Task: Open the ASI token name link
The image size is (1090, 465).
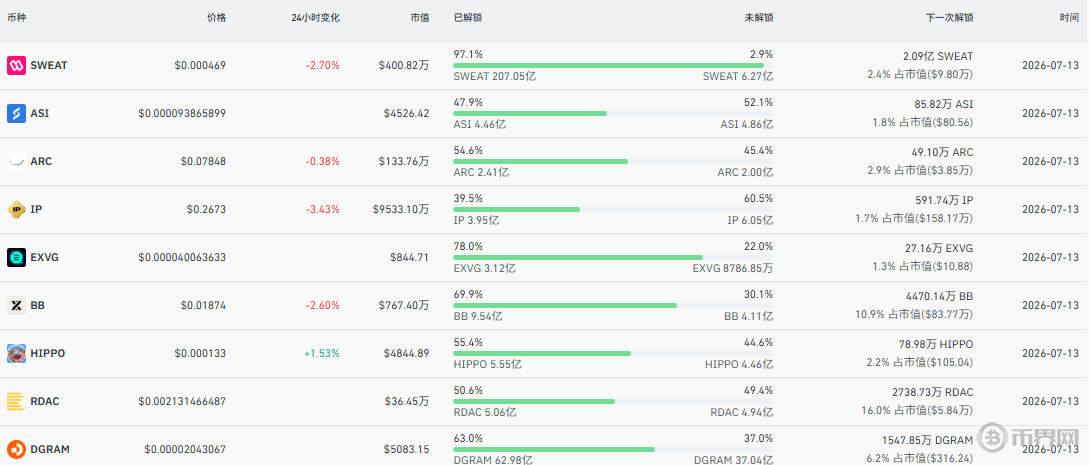Action: (40, 113)
